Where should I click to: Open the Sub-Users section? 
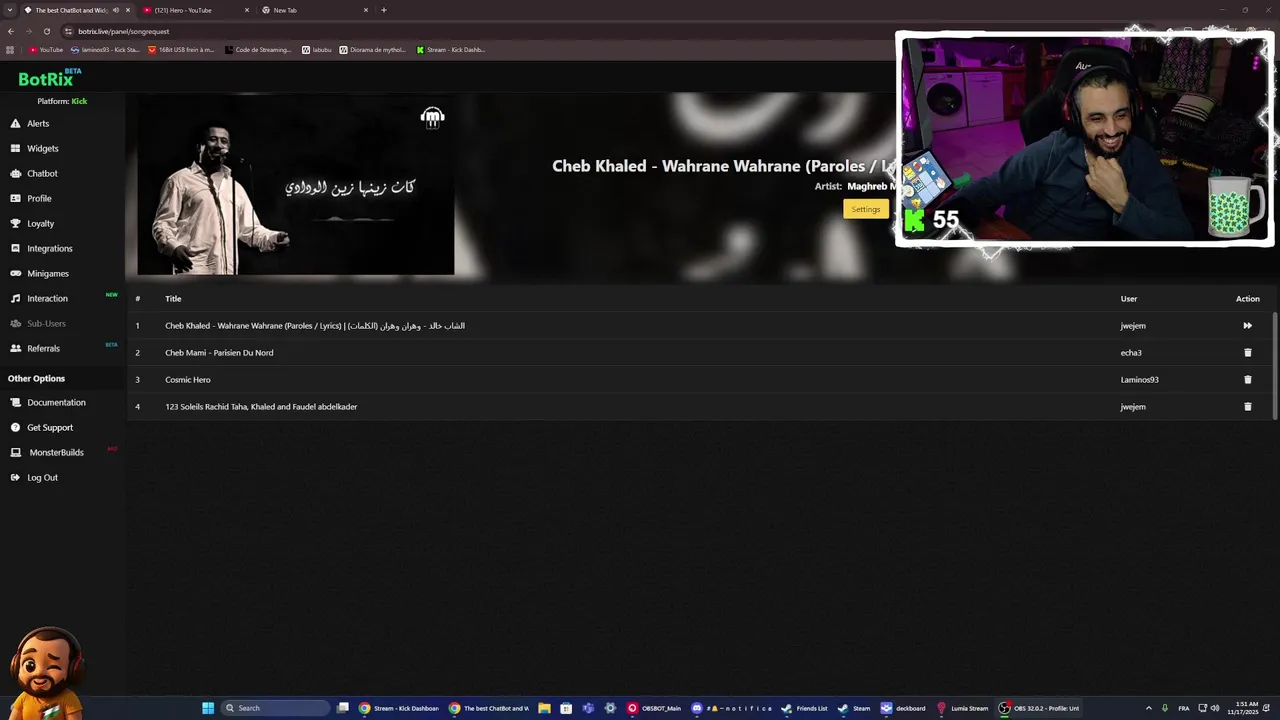click(x=38, y=323)
